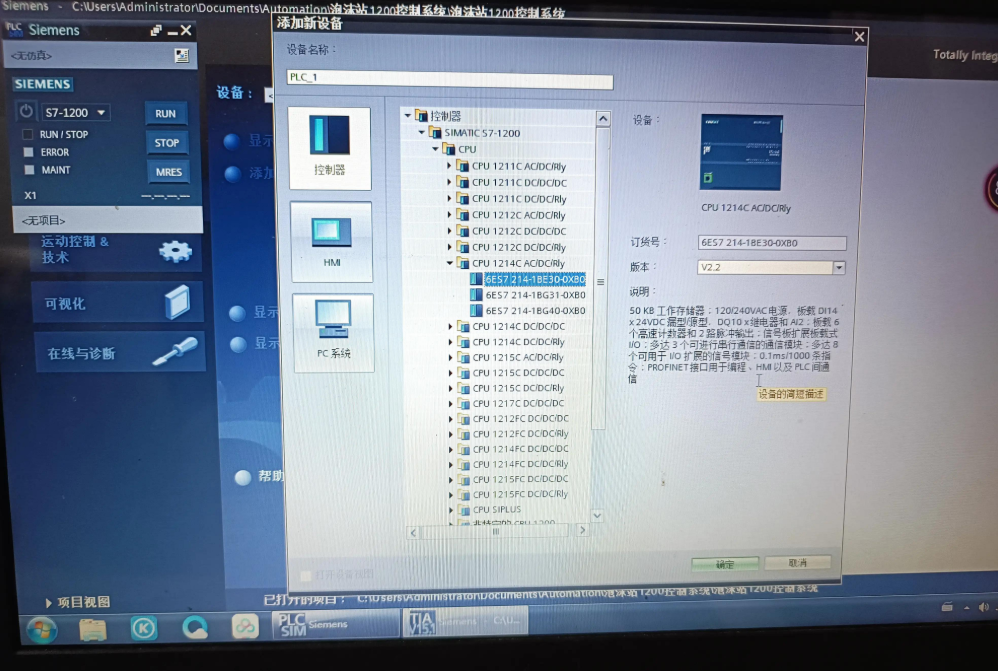Collapse the SIMATIC S7-1200 tree node
The height and width of the screenshot is (671, 998).
point(421,132)
